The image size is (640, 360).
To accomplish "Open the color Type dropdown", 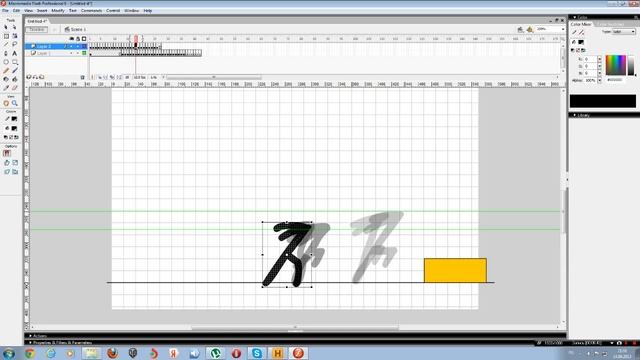I will (623, 32).
